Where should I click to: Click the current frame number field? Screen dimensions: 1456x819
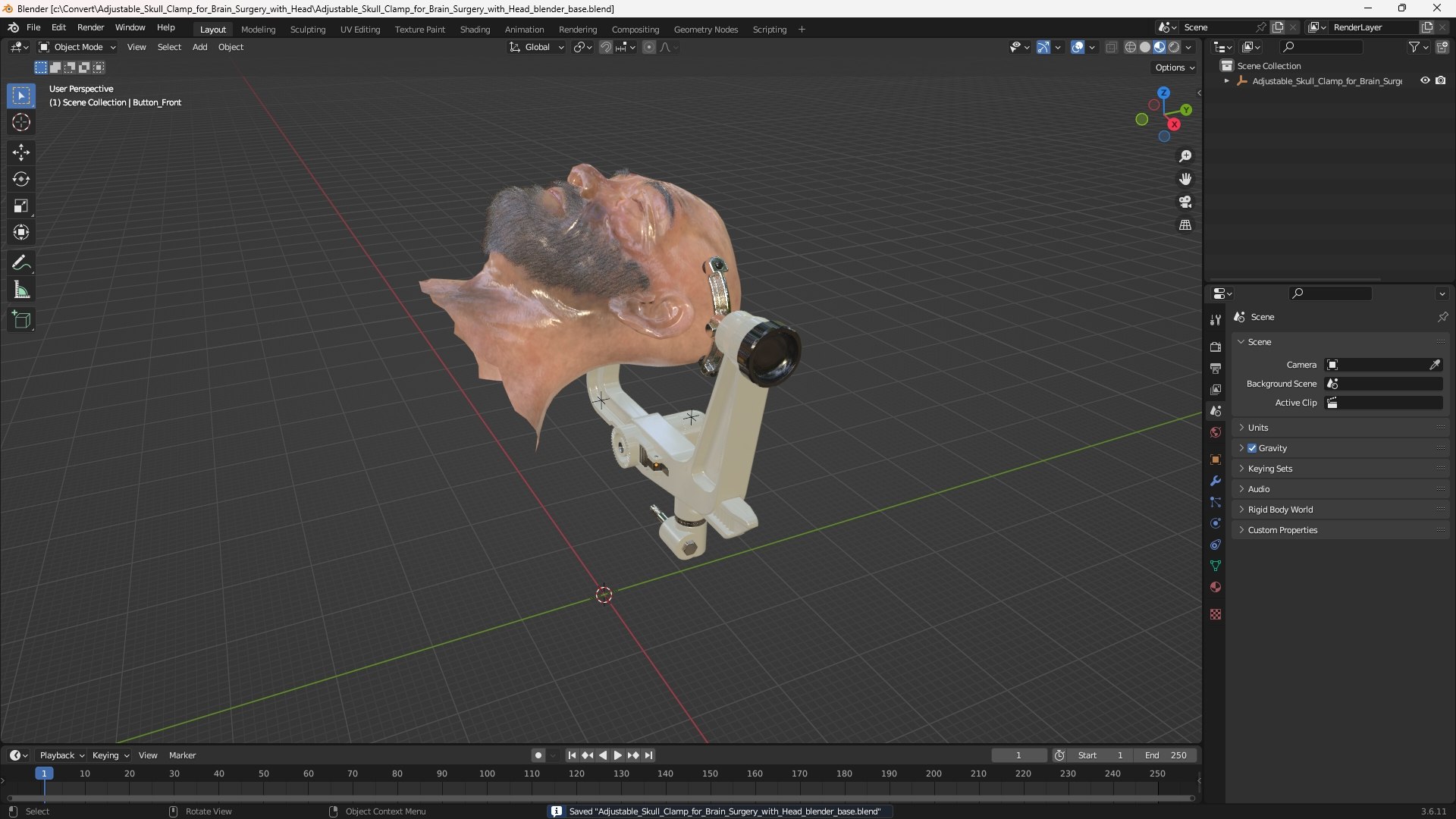[1018, 755]
